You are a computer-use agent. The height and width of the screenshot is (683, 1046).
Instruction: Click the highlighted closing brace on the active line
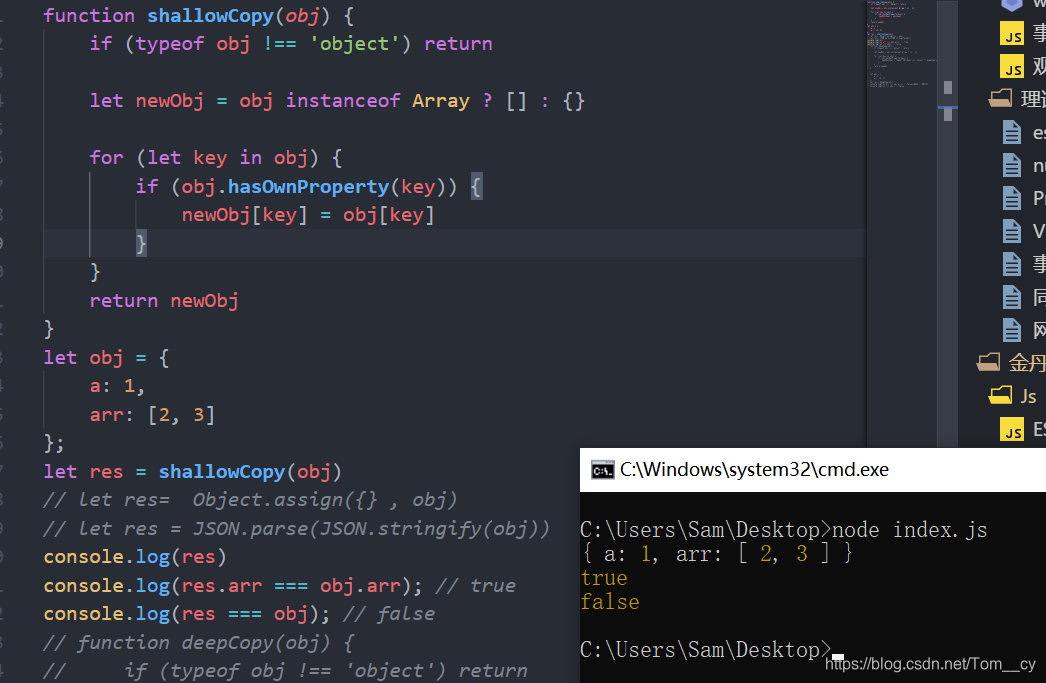(141, 243)
